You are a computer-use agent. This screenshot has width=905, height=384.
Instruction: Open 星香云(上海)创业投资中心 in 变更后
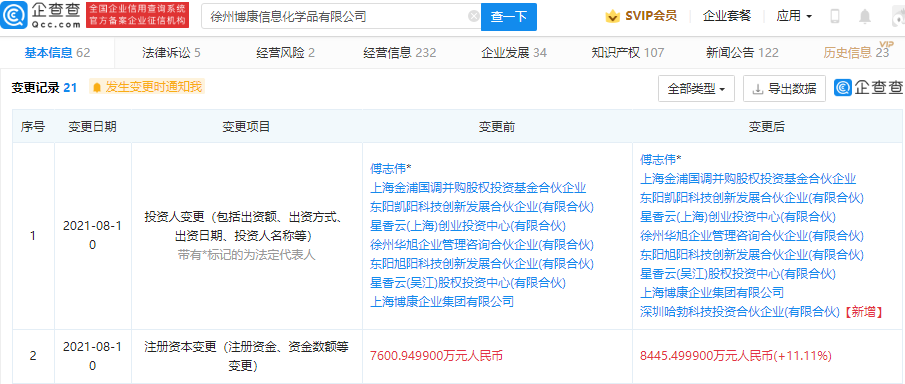(x=738, y=216)
